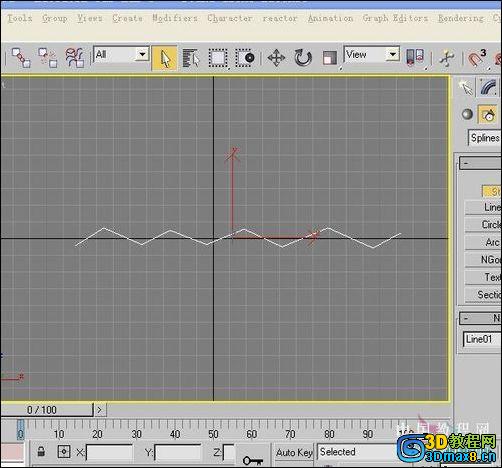Open Select by Name list
The width and height of the screenshot is (502, 468).
pyautogui.click(x=191, y=58)
